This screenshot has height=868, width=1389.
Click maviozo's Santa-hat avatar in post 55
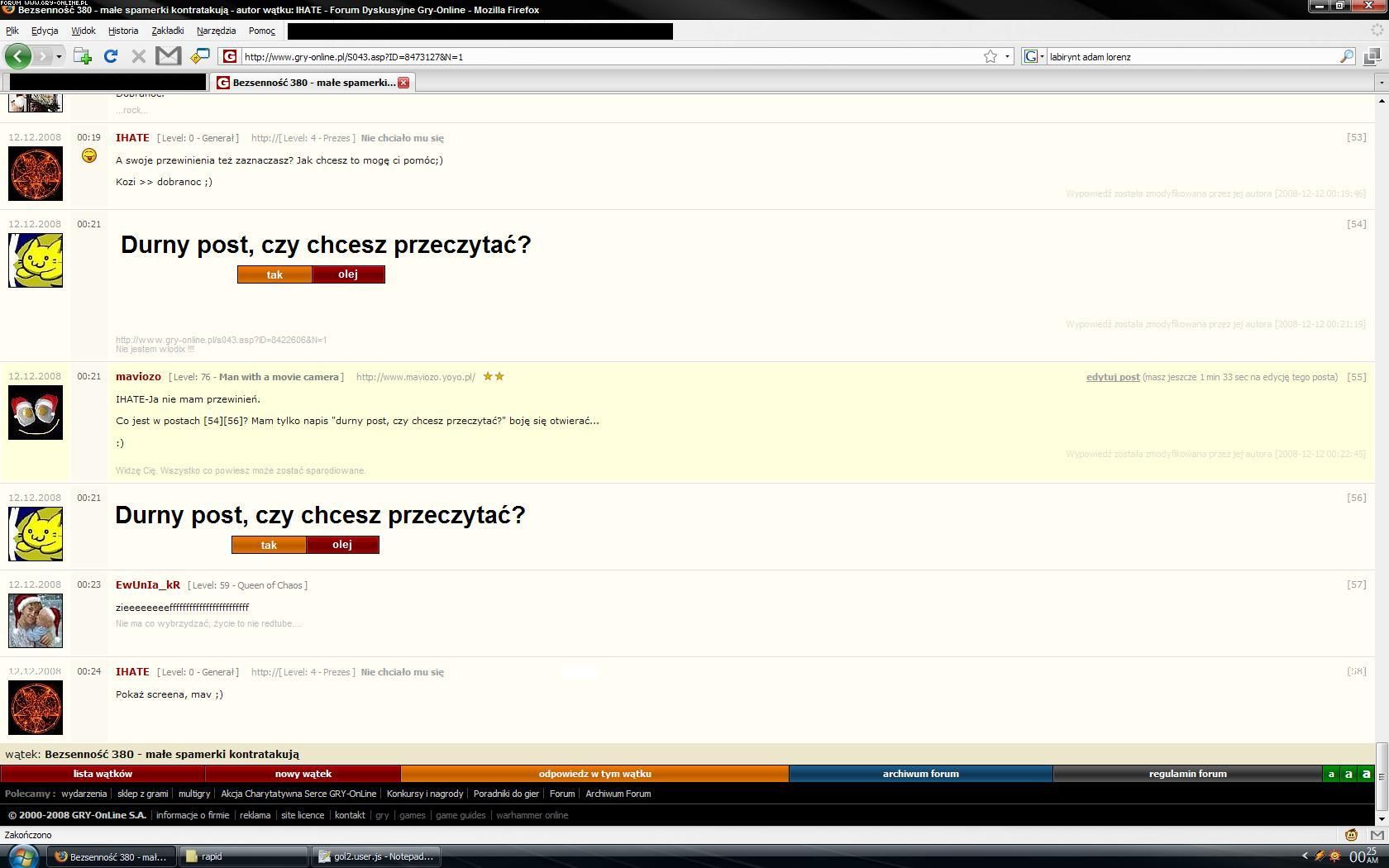[x=36, y=413]
